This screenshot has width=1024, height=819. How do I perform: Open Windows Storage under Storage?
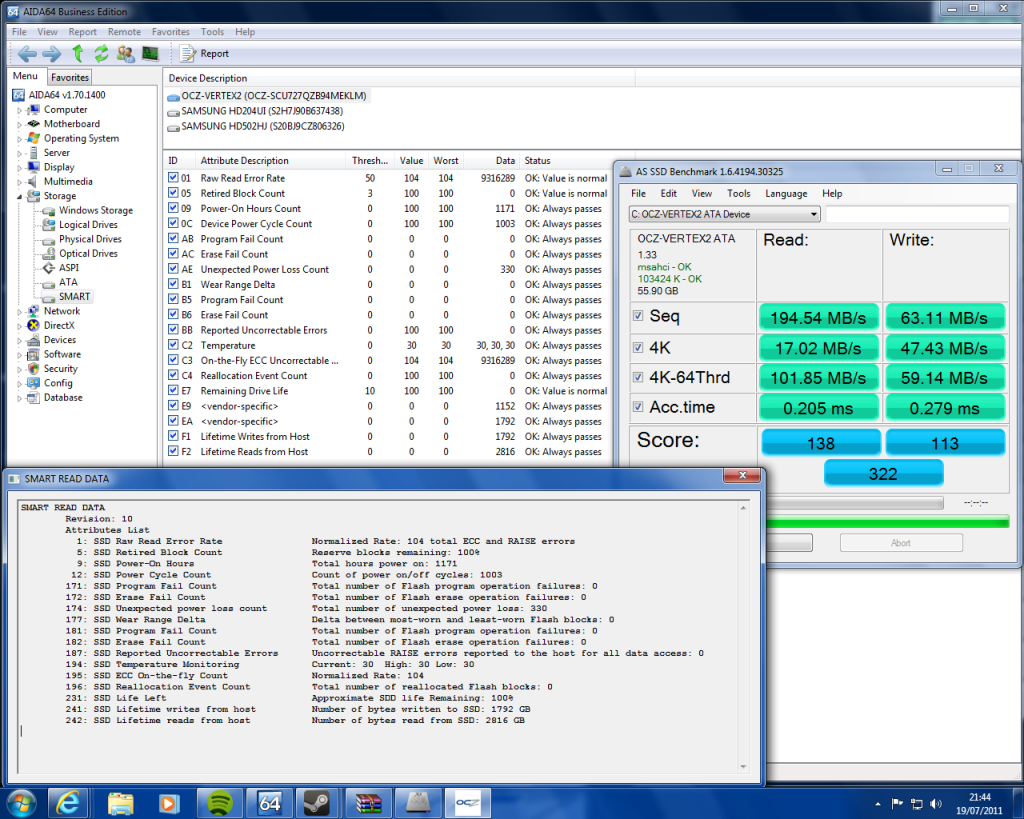95,210
